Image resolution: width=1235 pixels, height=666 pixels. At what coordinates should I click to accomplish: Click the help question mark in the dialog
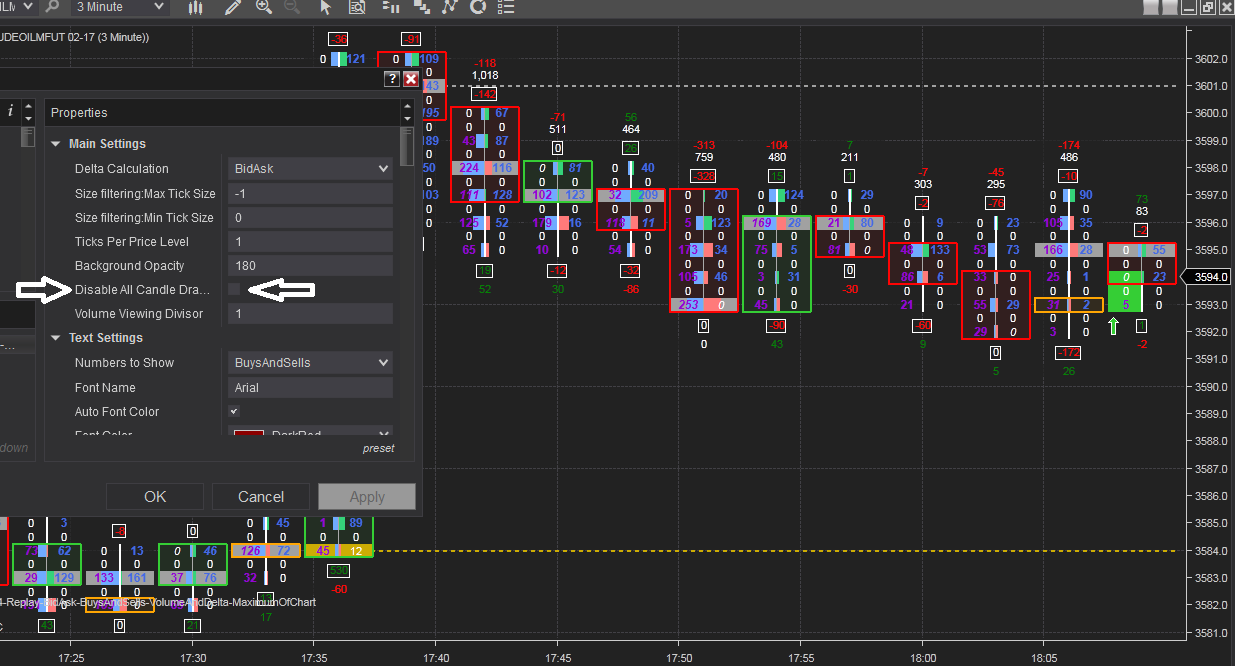coord(392,79)
